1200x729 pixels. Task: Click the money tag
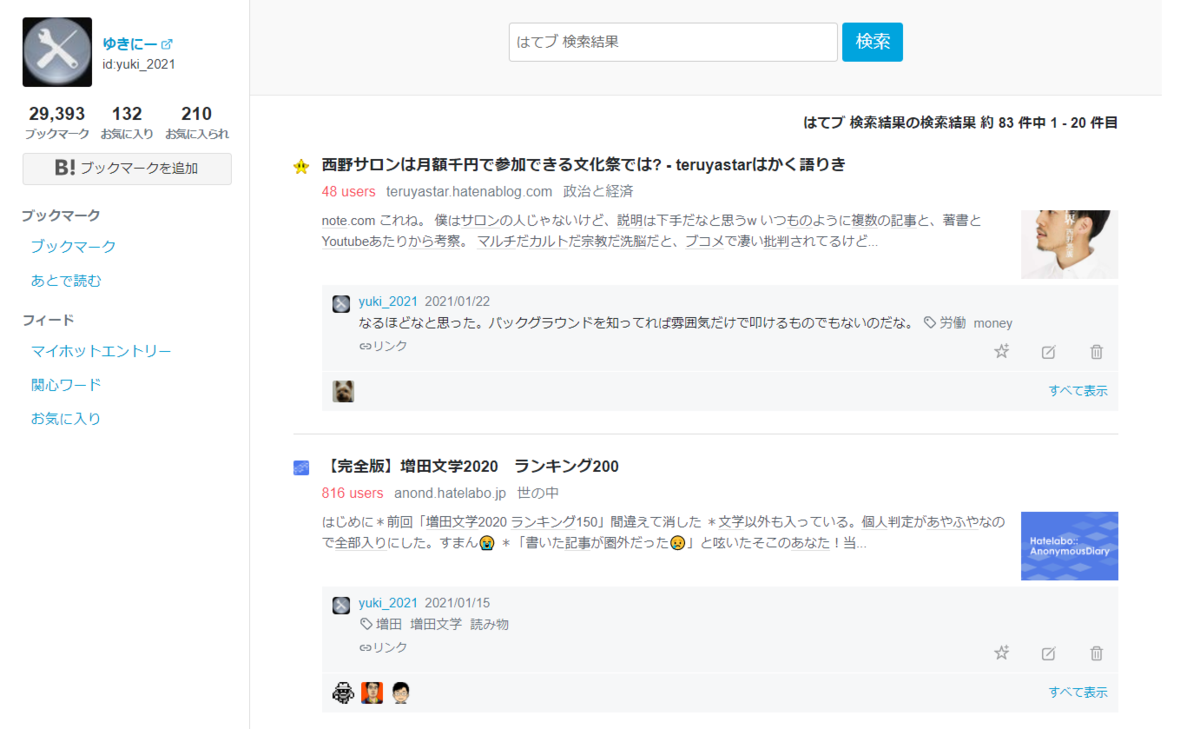click(993, 323)
